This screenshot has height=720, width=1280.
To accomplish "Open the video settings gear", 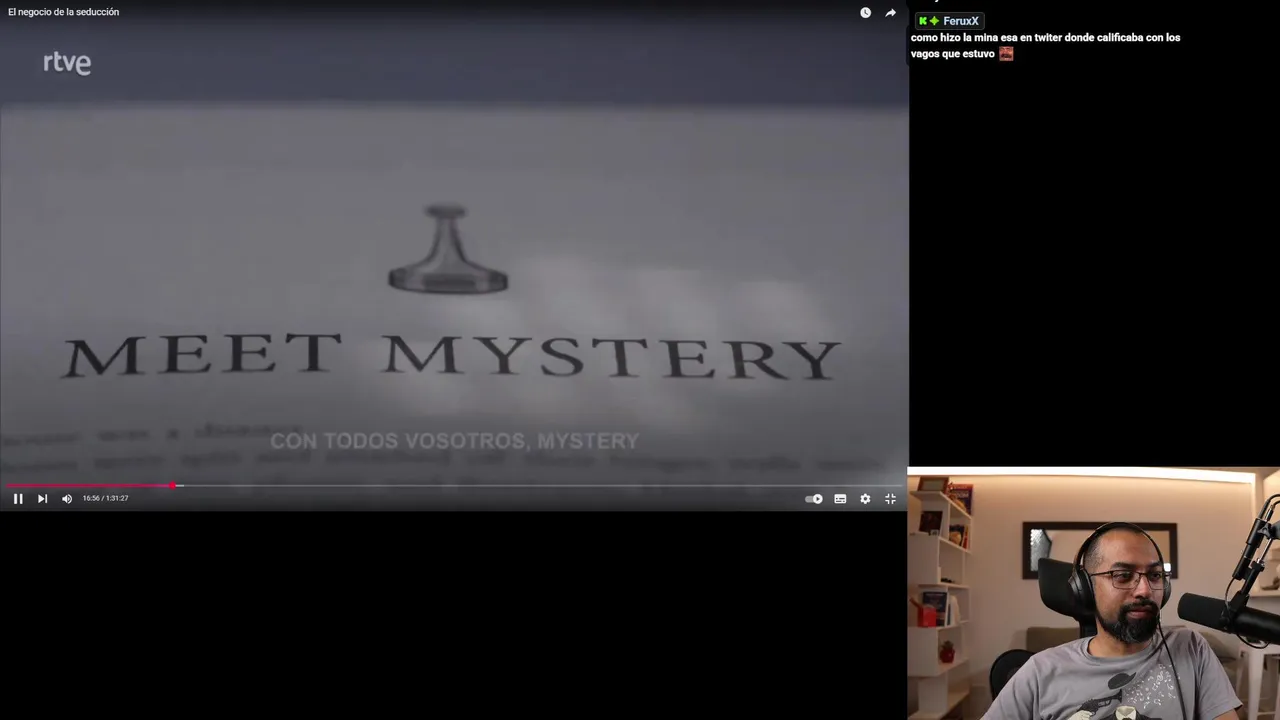I will coord(865,499).
